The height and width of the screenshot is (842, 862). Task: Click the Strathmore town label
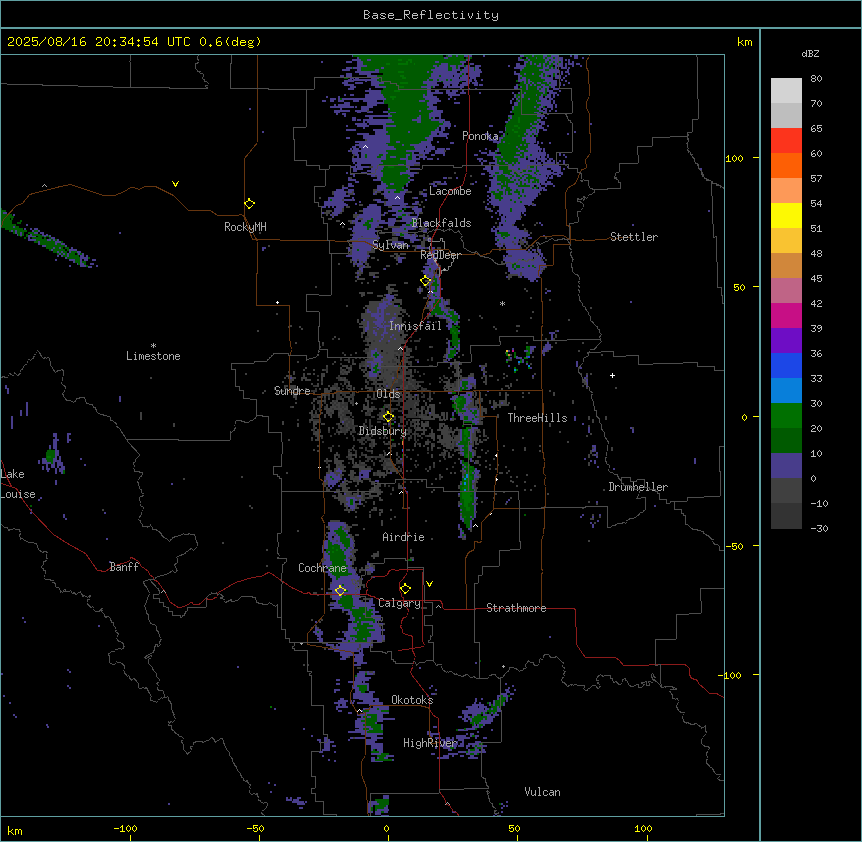click(516, 608)
